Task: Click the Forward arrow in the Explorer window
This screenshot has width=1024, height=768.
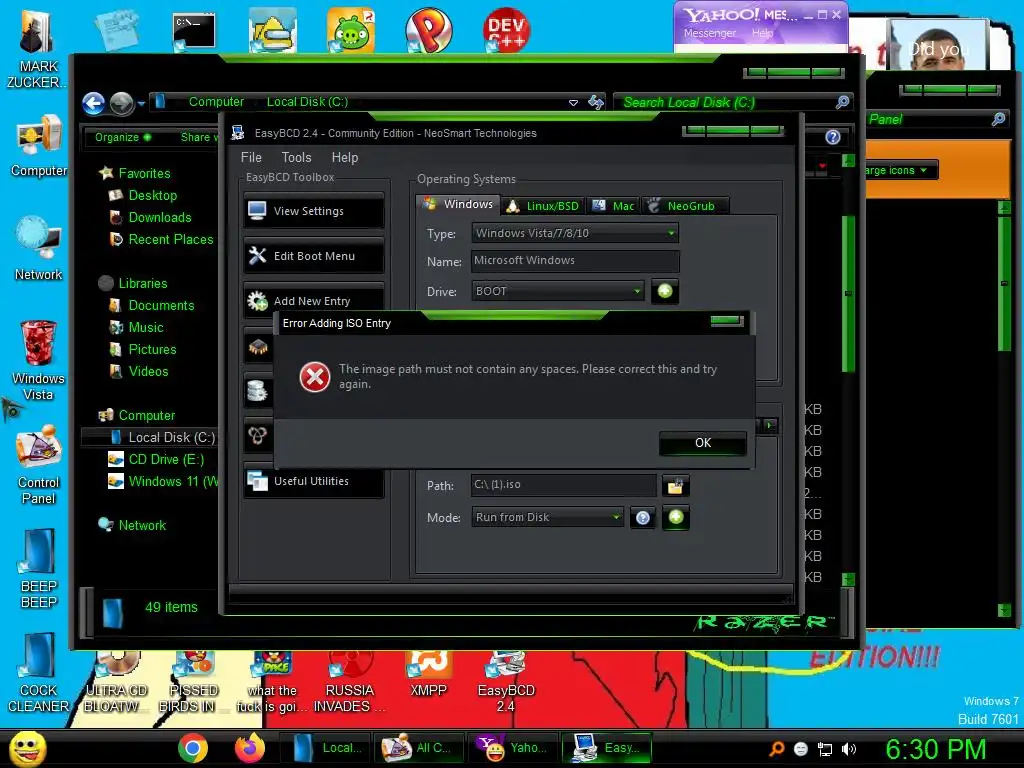Action: pyautogui.click(x=121, y=103)
